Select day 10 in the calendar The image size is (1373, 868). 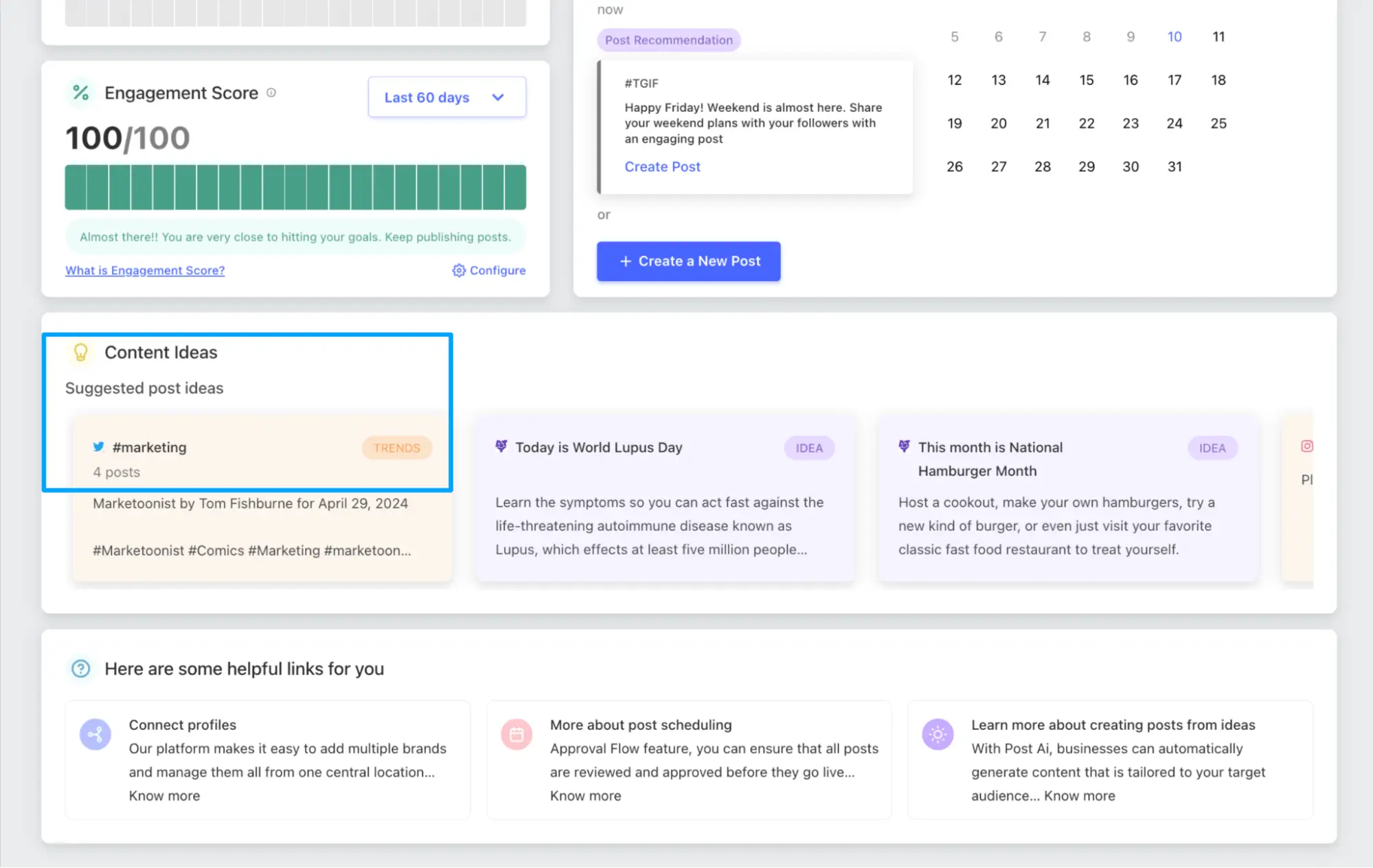tap(1175, 37)
